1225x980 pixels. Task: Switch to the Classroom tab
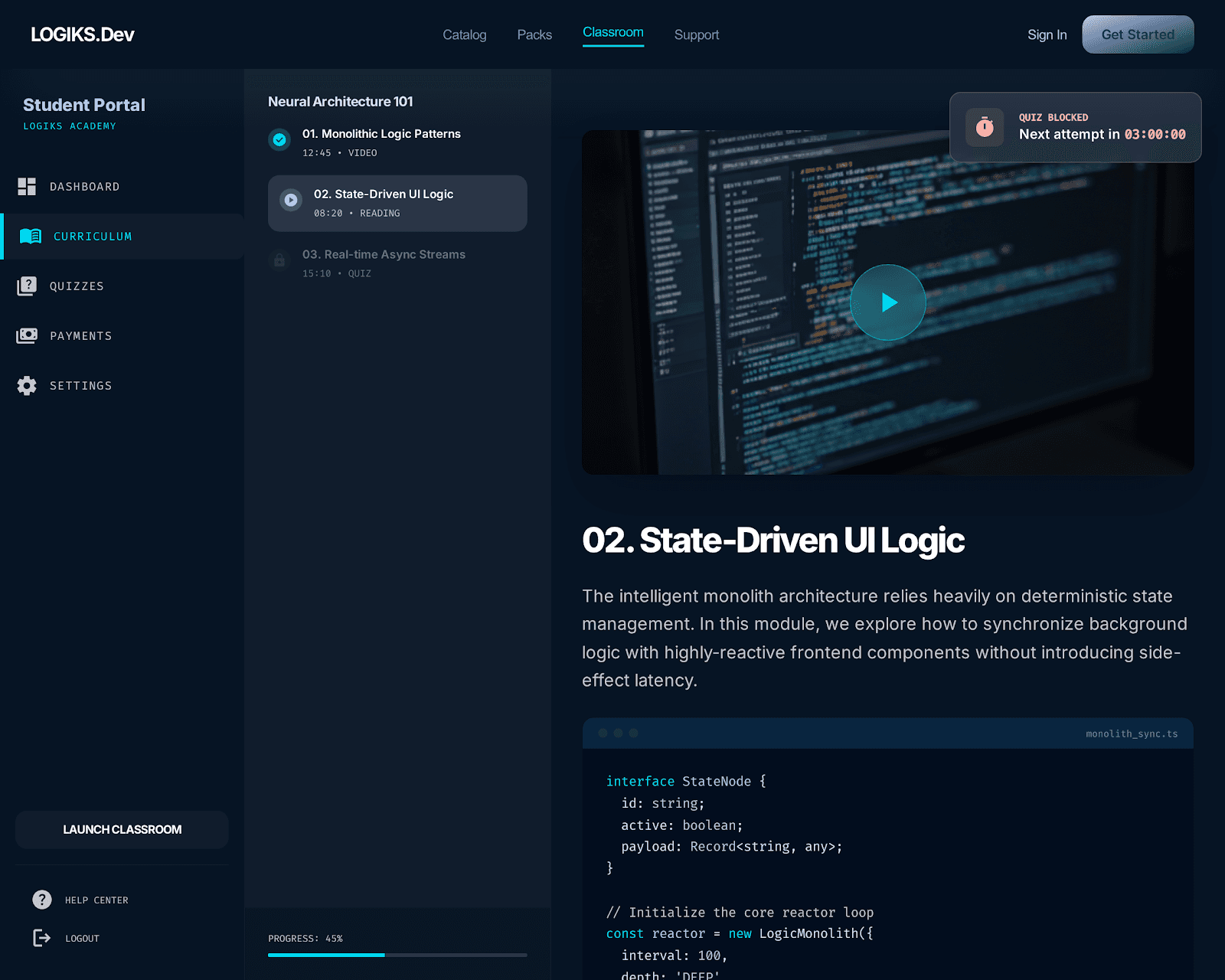click(612, 32)
